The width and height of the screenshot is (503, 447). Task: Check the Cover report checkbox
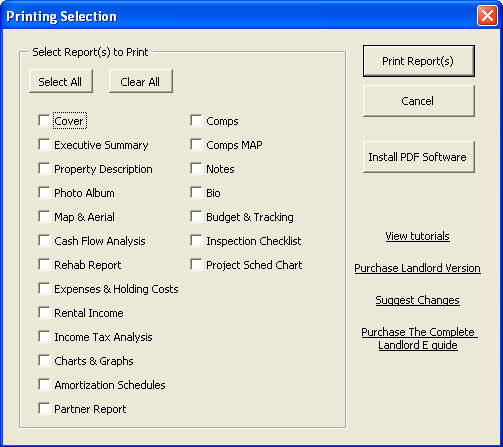pos(44,121)
